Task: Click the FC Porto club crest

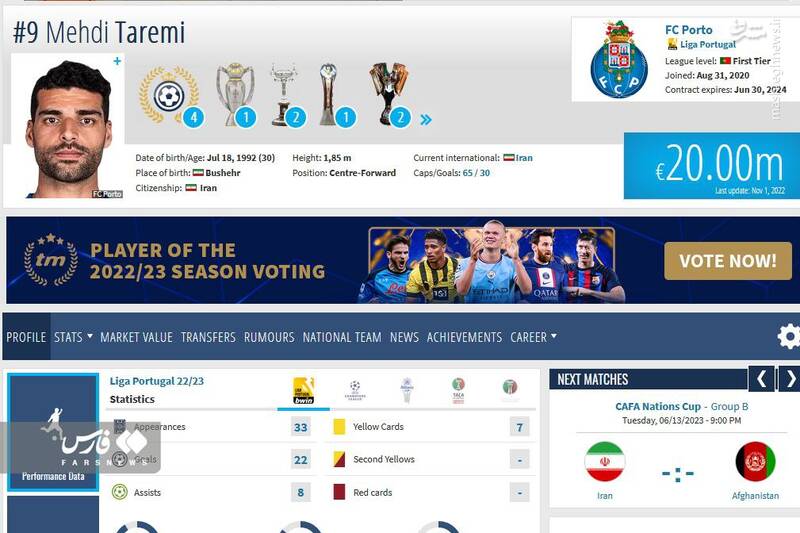Action: [619, 59]
